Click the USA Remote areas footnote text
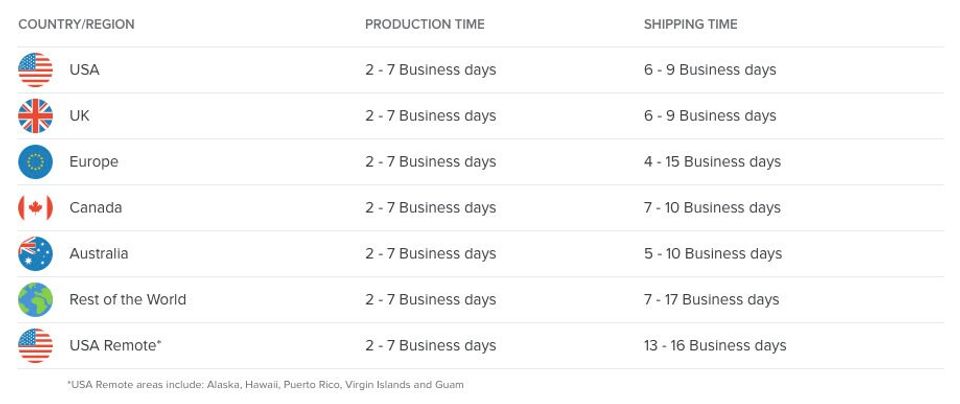 click(x=266, y=385)
